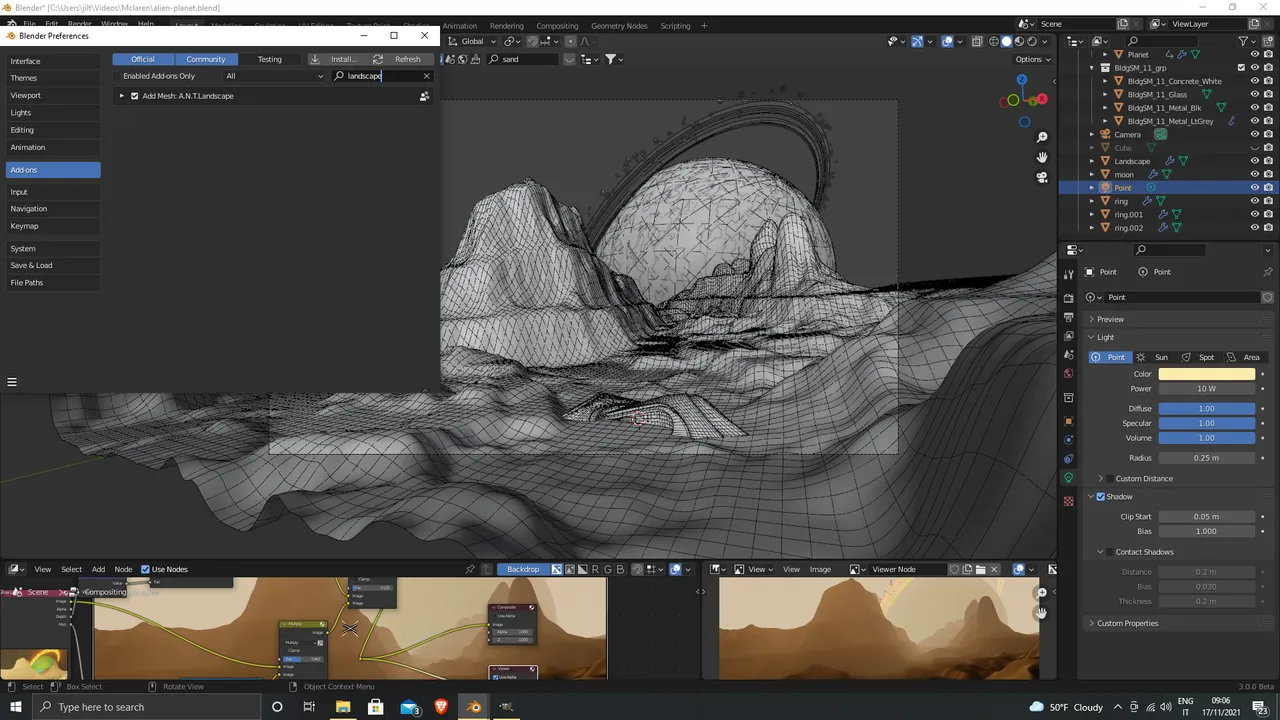Open the Keymap preferences section
1280x720 pixels.
tap(53, 226)
